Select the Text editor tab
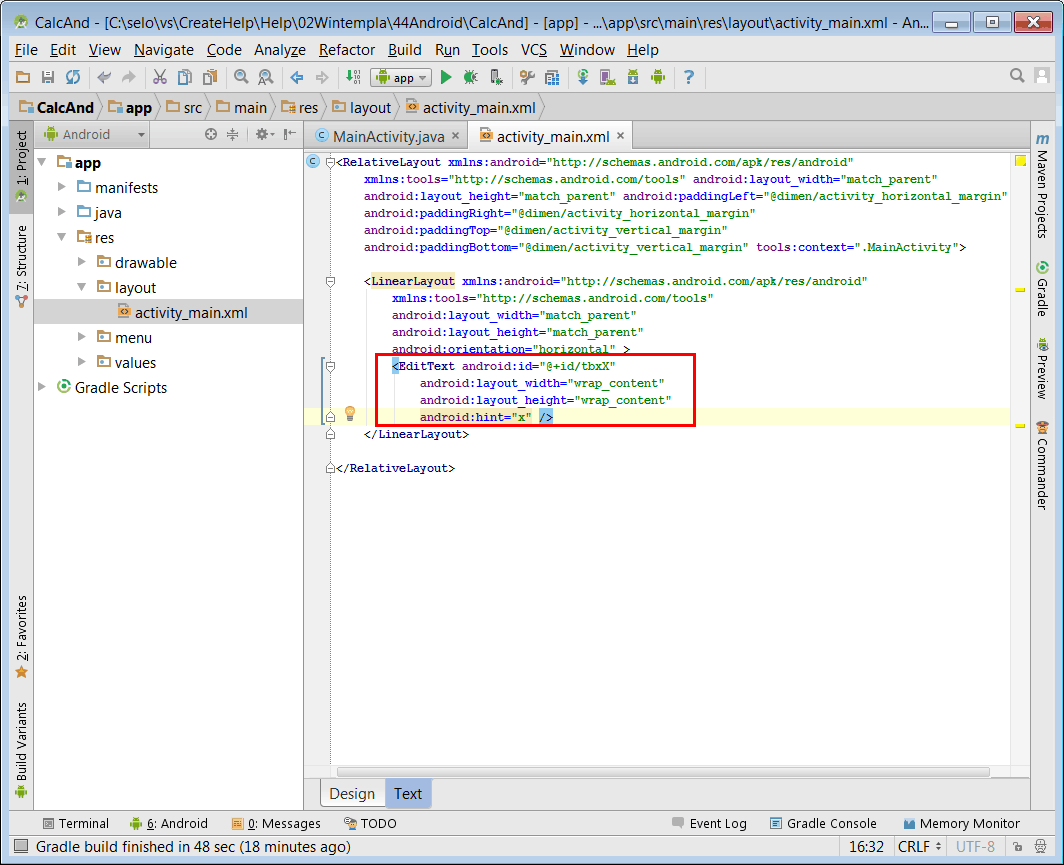 408,794
